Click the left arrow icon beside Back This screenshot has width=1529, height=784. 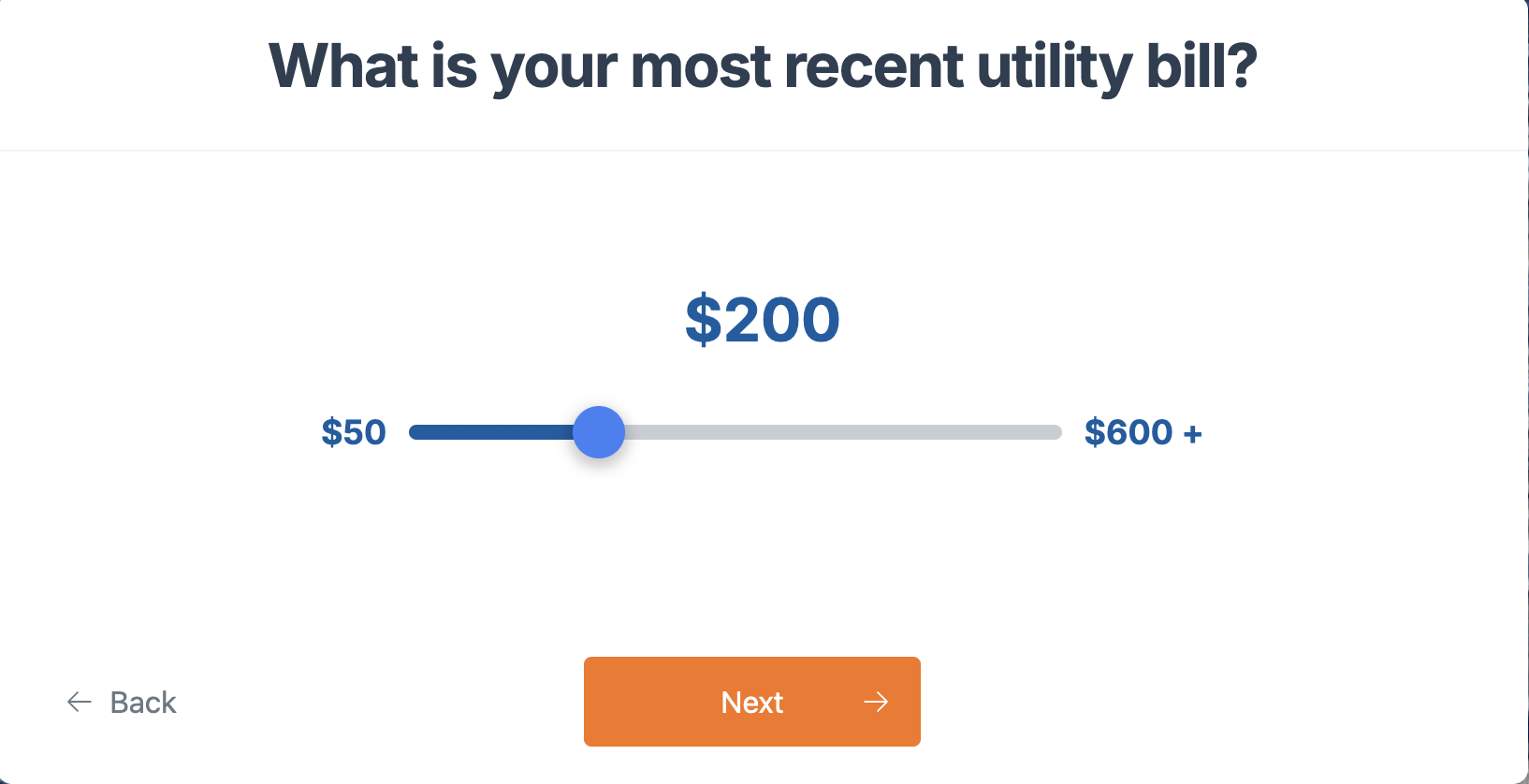point(80,702)
